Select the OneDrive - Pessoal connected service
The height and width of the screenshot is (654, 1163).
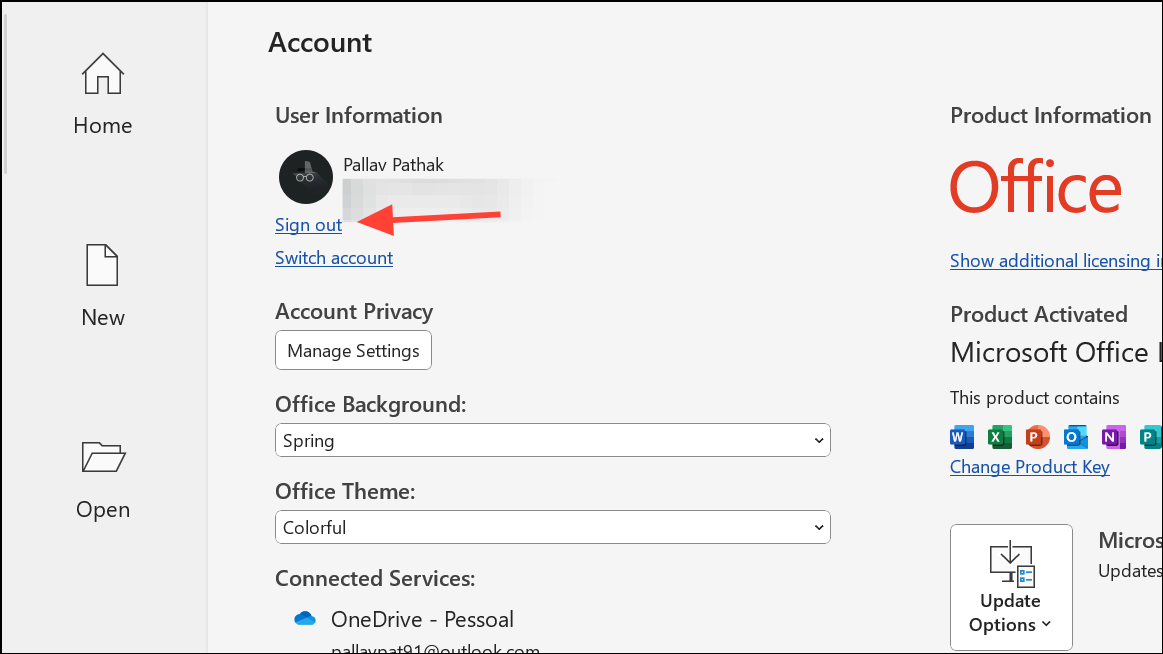click(422, 619)
